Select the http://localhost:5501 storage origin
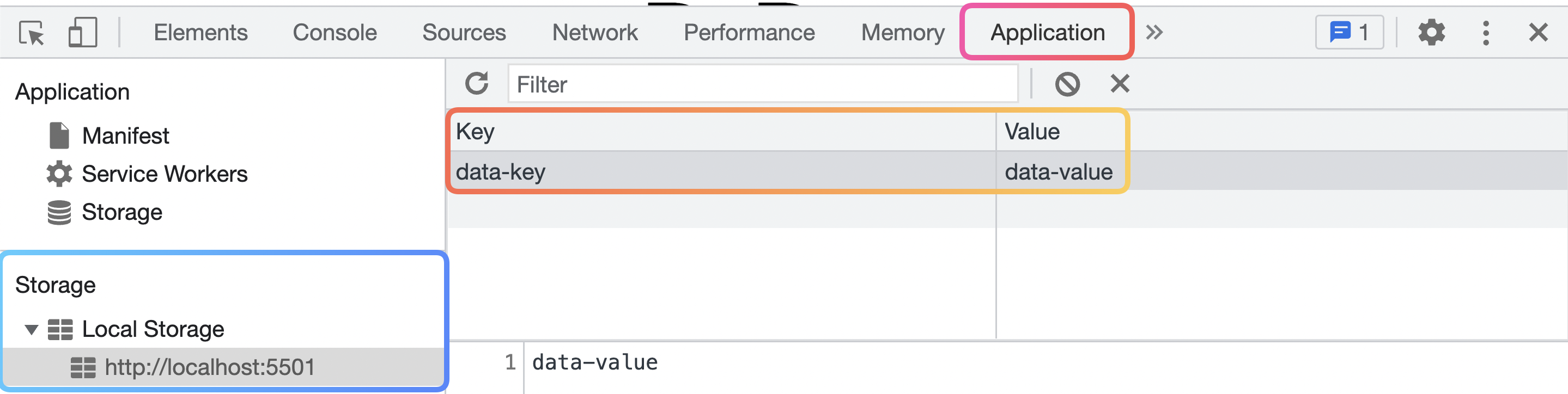This screenshot has width=1568, height=394. click(x=209, y=367)
